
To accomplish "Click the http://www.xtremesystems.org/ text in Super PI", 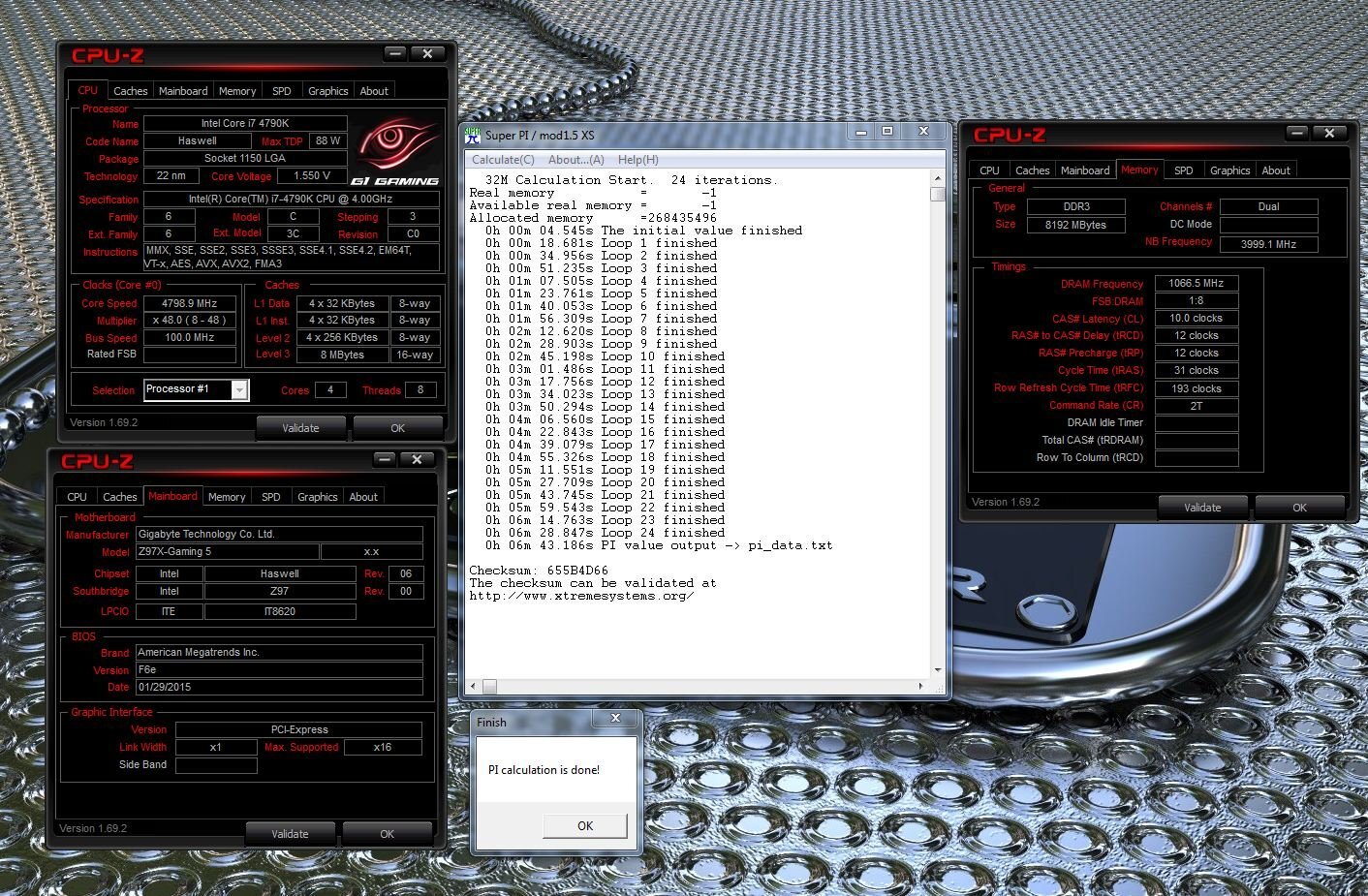I will point(581,596).
